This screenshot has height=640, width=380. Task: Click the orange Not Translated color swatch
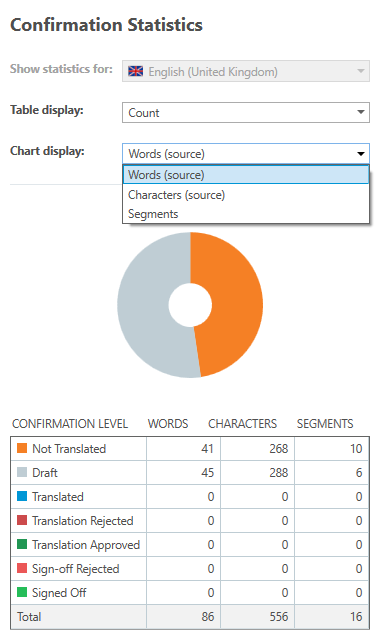pos(22,448)
